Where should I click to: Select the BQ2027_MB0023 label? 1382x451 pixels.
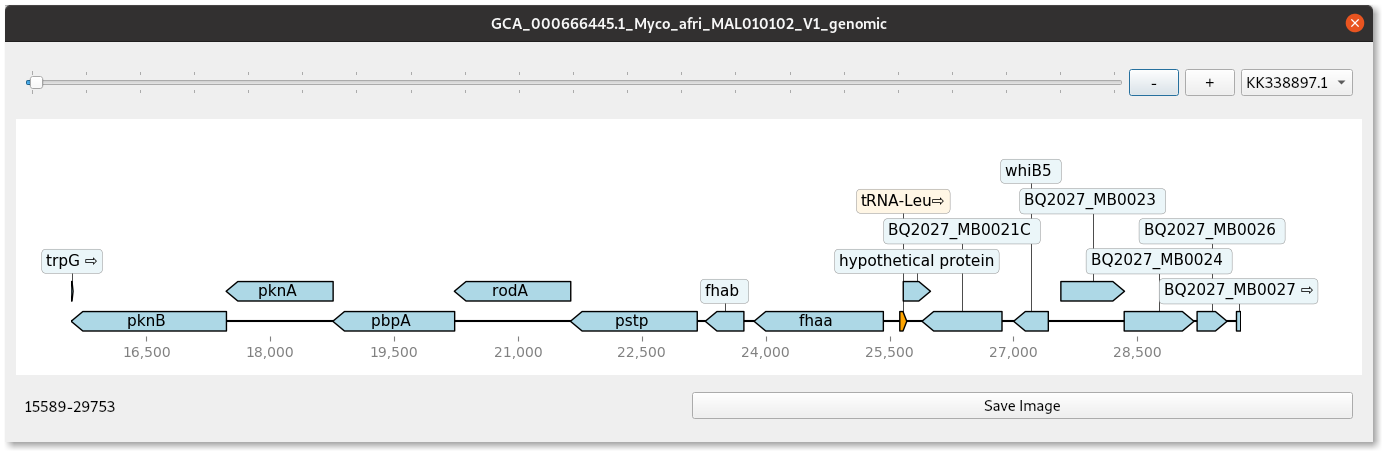click(1090, 200)
